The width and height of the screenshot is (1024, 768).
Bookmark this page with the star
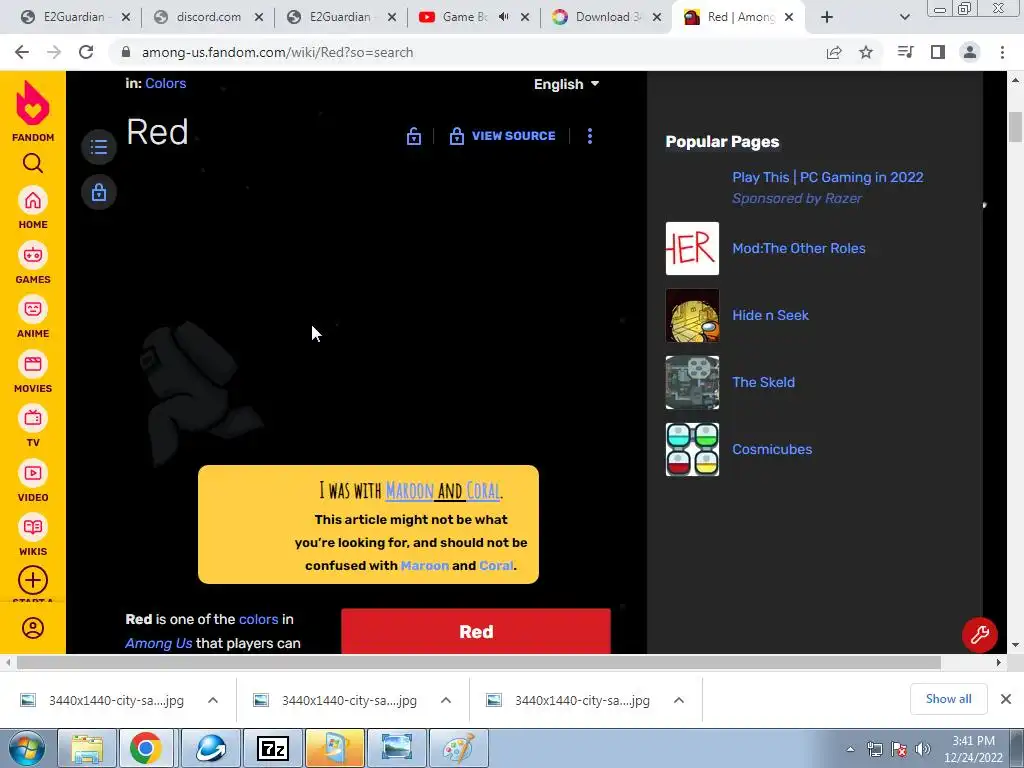click(866, 52)
